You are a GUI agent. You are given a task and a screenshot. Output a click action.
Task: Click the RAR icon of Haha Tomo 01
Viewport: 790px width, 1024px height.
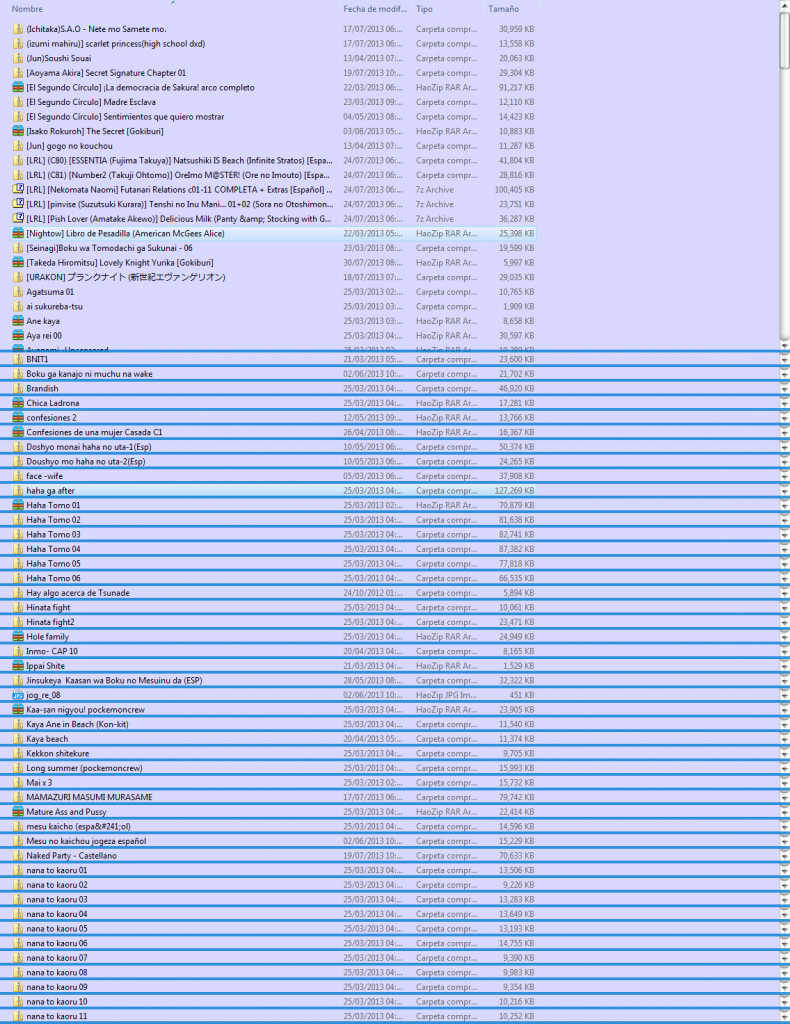point(18,505)
